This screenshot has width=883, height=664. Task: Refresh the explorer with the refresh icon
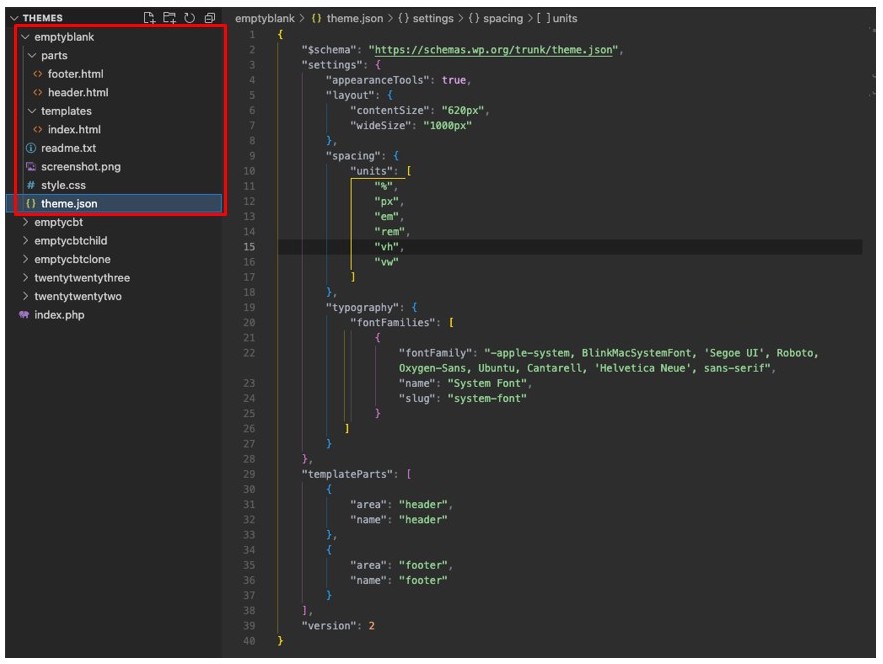coord(190,18)
